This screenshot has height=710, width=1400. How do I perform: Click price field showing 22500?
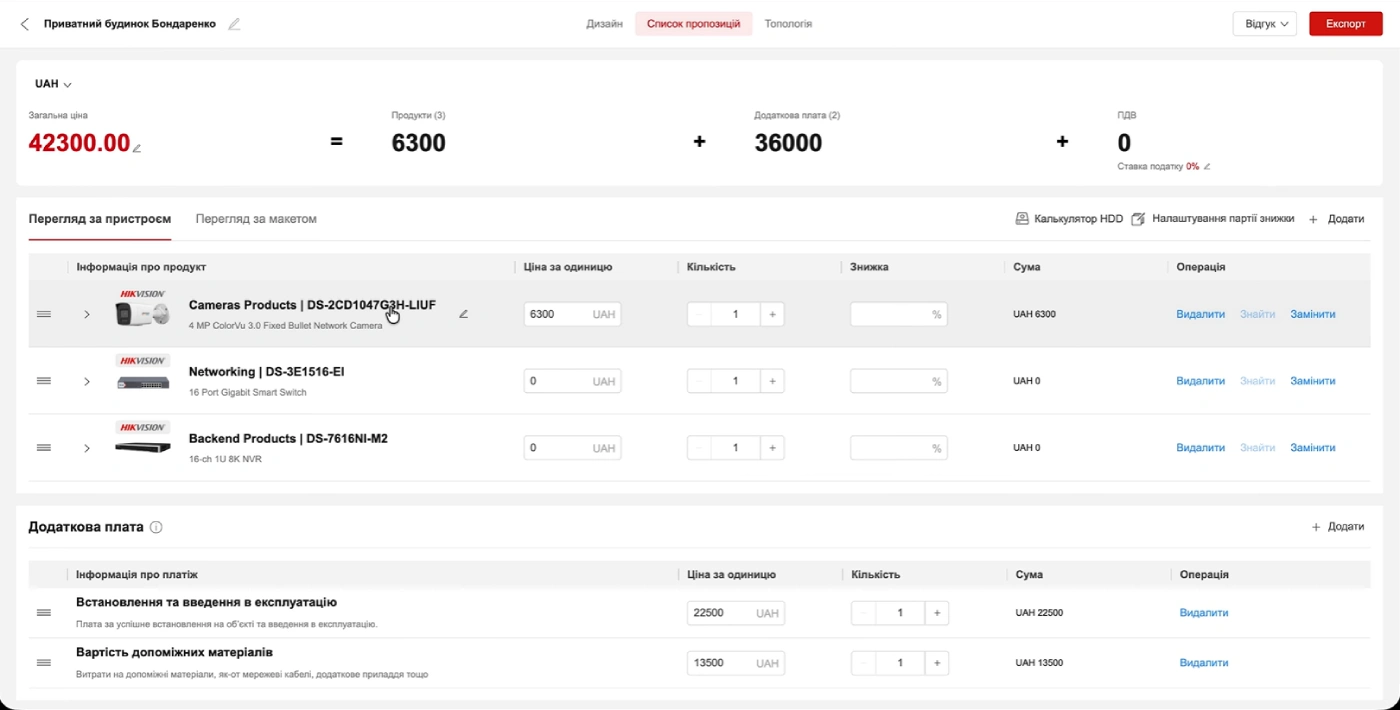pos(735,613)
